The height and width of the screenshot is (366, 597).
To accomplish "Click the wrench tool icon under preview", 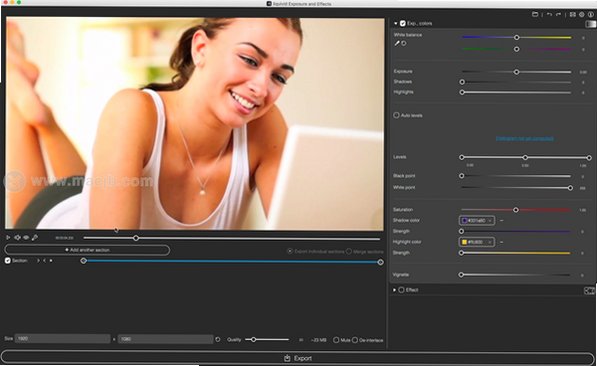I will click(x=35, y=238).
